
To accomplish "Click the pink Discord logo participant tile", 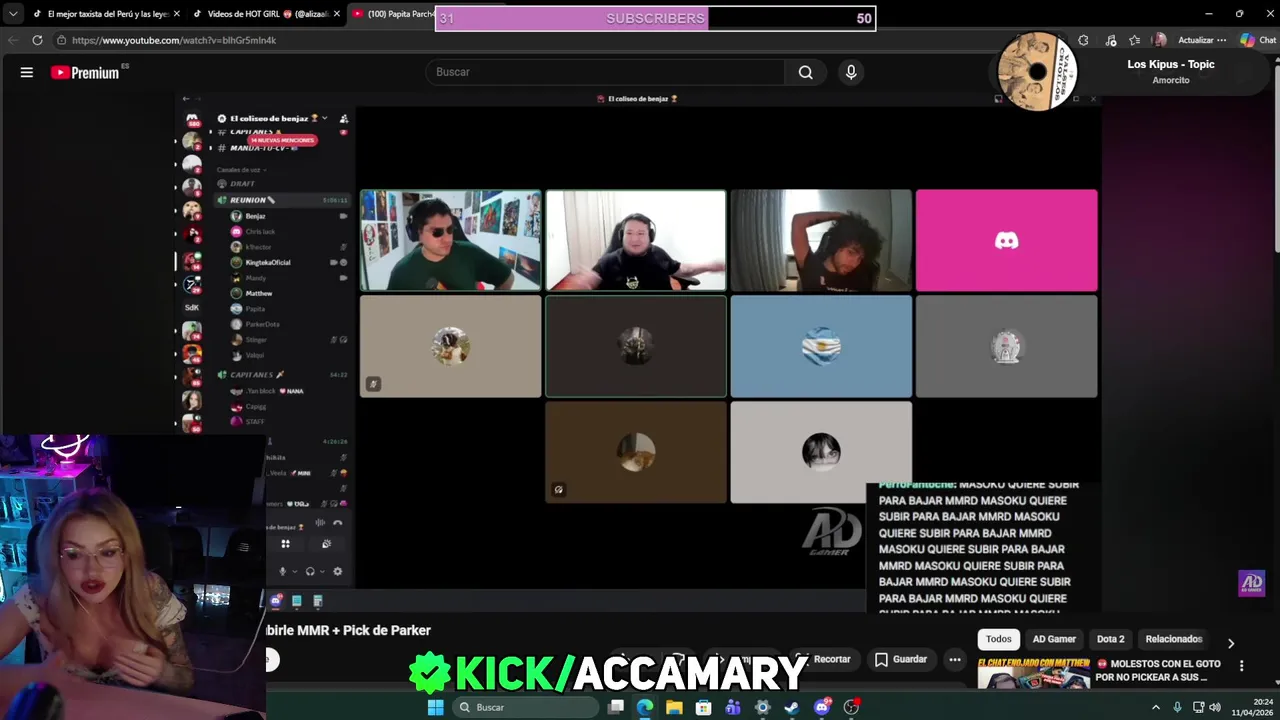I will coord(1006,240).
